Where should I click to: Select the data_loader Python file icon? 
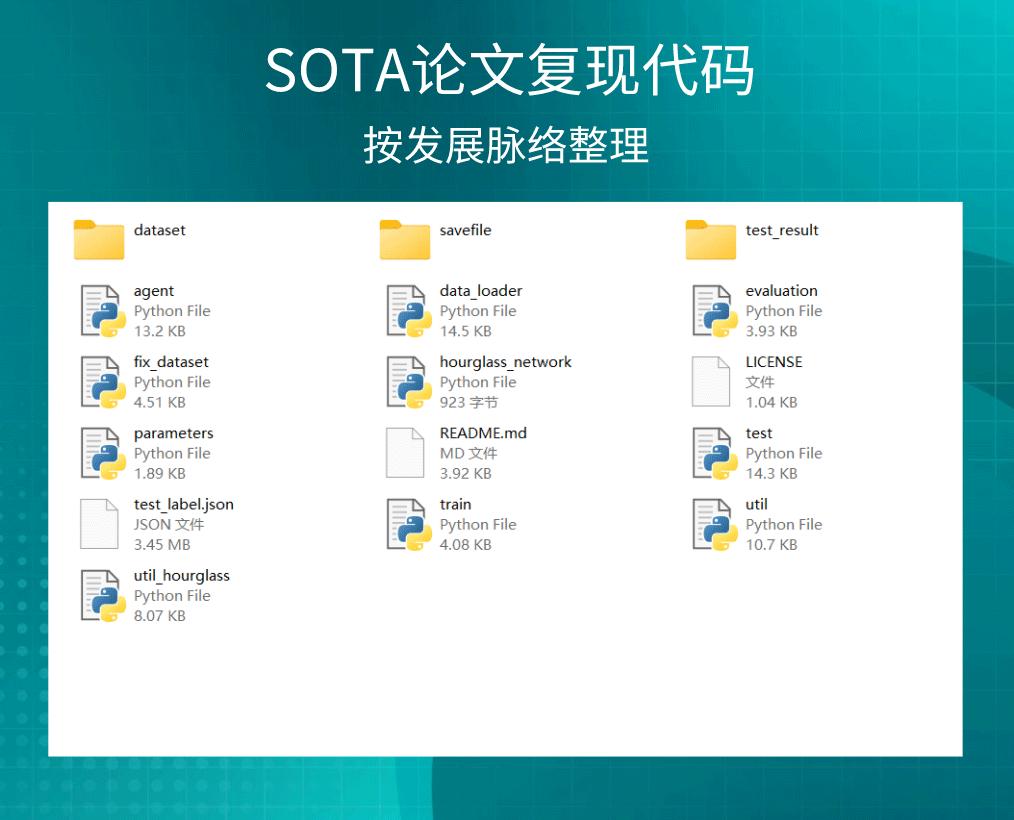tap(408, 311)
